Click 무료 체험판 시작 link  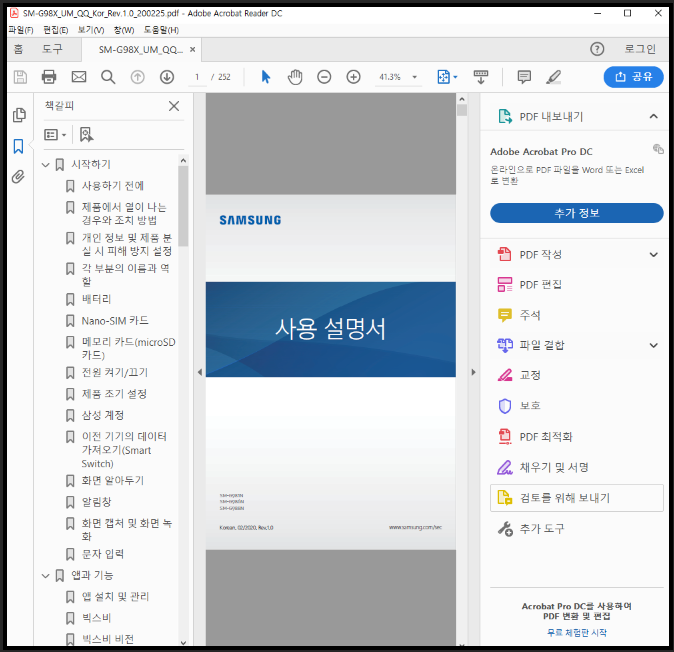click(576, 633)
